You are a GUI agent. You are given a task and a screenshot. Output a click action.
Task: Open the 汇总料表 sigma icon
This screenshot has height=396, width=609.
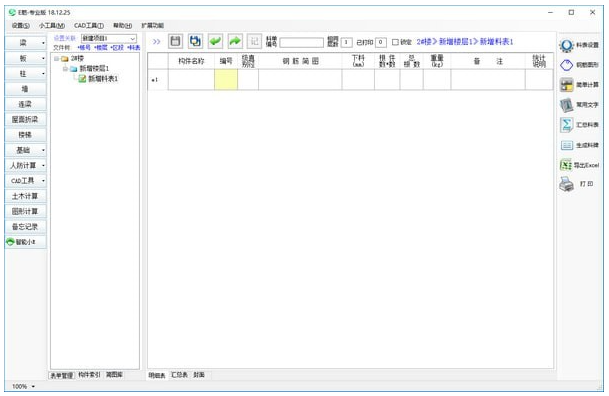coord(566,125)
